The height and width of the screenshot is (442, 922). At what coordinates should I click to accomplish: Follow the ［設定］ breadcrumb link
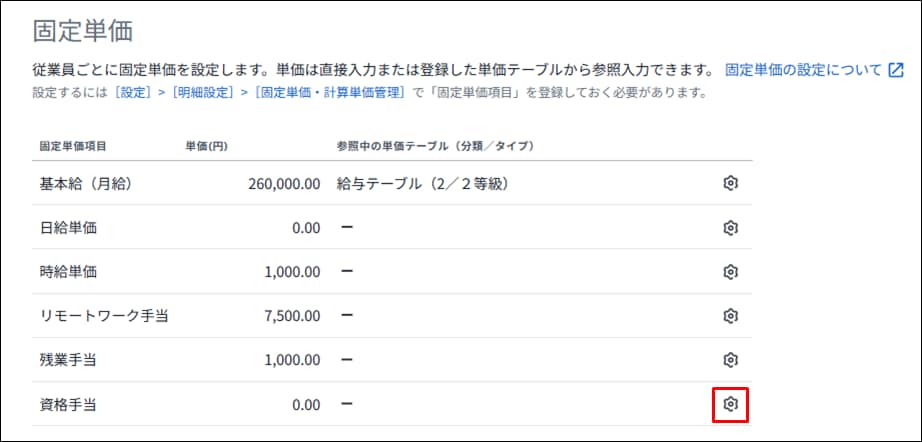click(x=134, y=93)
